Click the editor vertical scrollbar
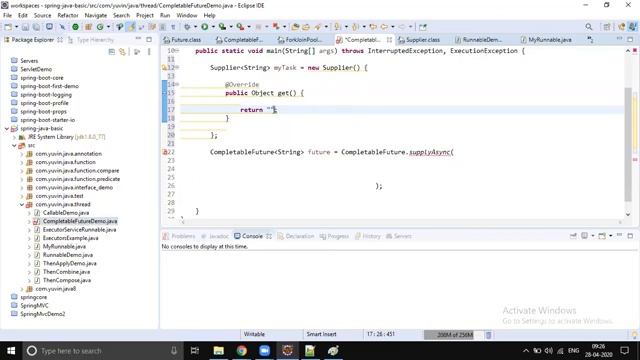This screenshot has width=640, height=360. click(628, 144)
